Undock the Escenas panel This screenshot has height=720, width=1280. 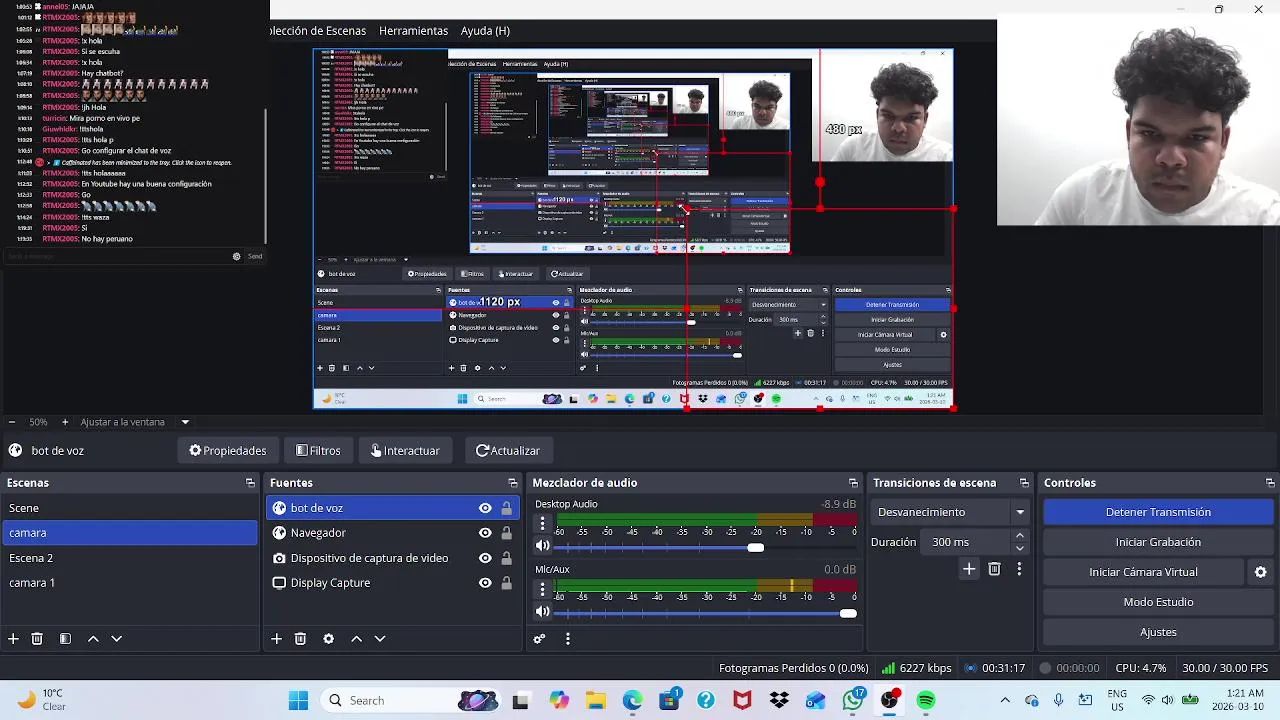[x=250, y=483]
